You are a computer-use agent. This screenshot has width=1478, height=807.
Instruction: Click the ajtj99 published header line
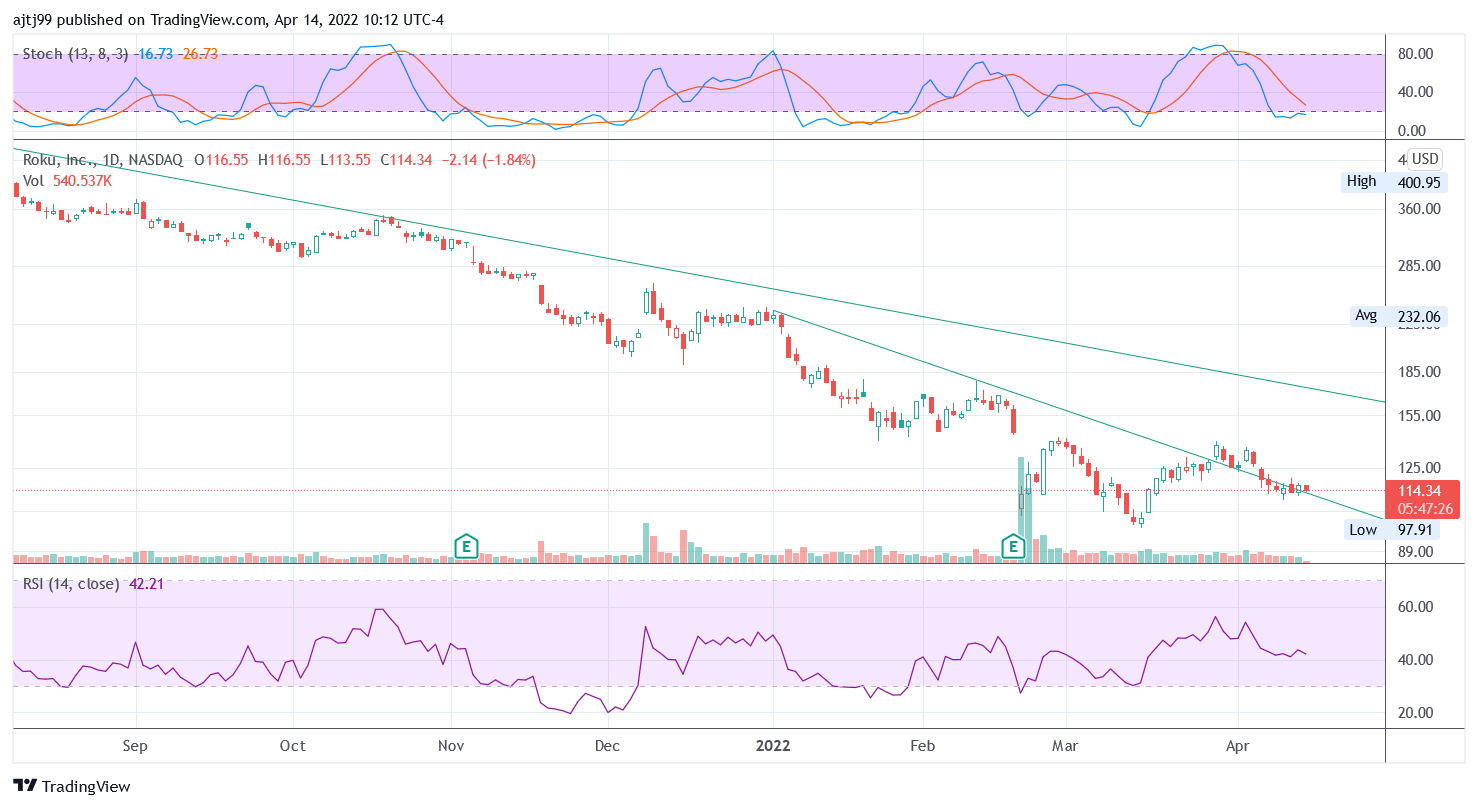[x=229, y=19]
